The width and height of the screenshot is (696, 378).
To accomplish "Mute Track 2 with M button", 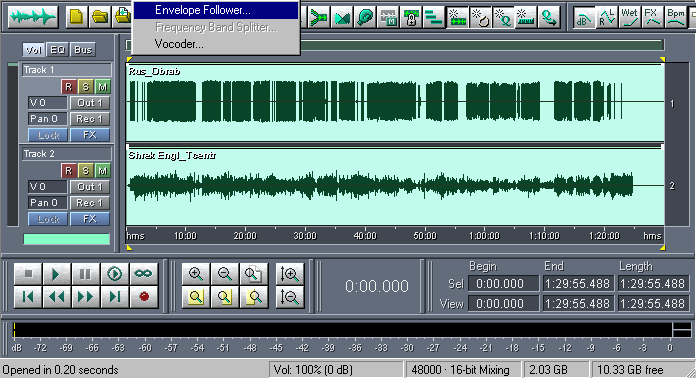I will [x=103, y=170].
